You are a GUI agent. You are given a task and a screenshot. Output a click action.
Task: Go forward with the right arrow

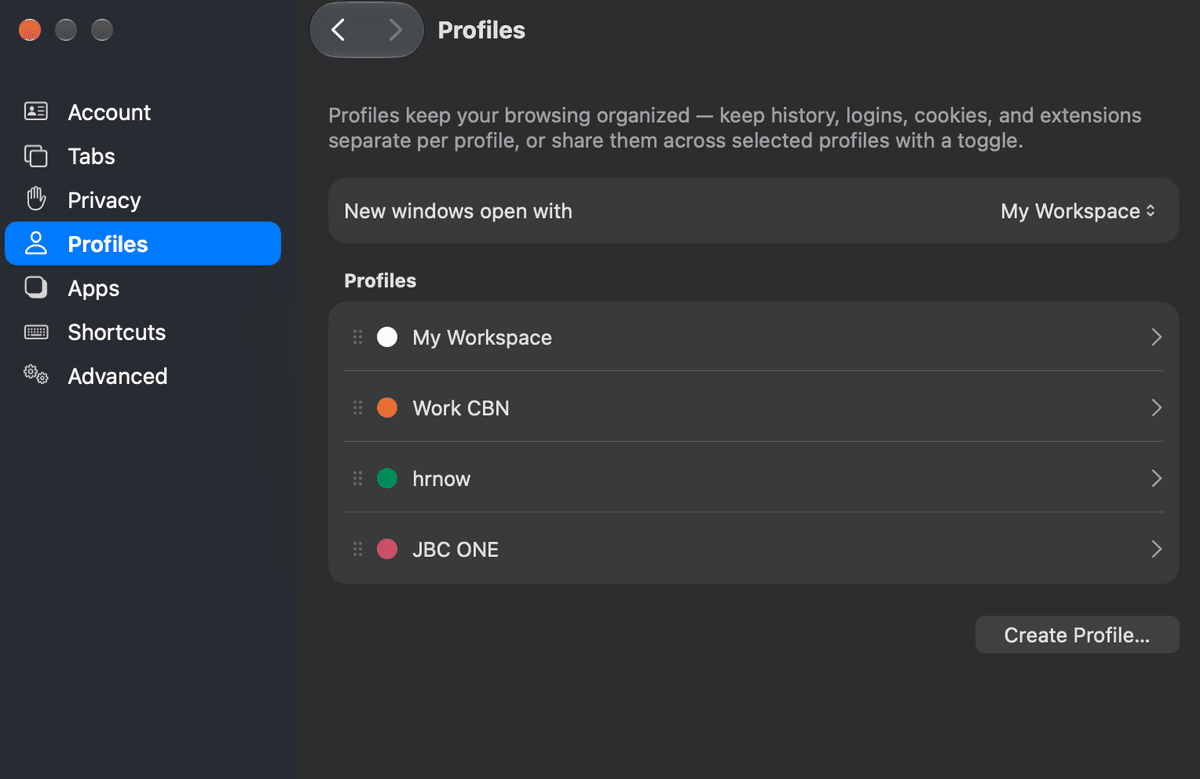(395, 30)
